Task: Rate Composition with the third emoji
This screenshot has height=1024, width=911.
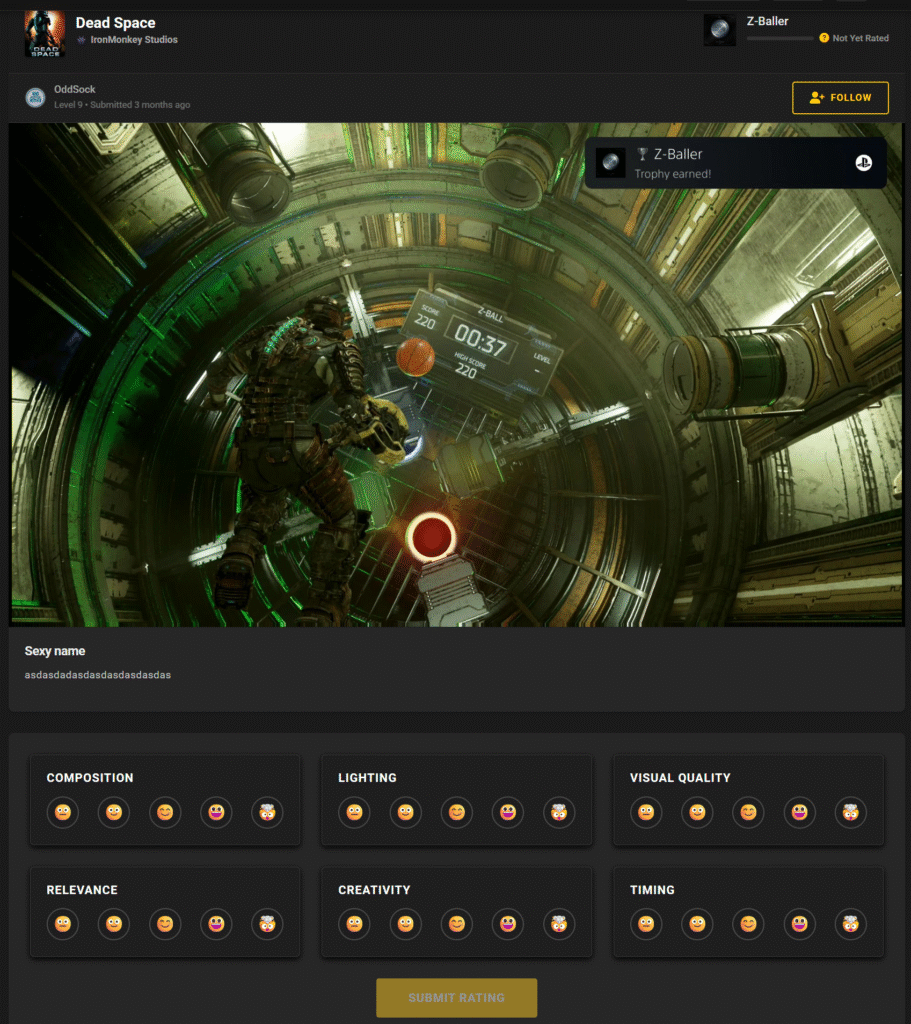Action: tap(165, 812)
